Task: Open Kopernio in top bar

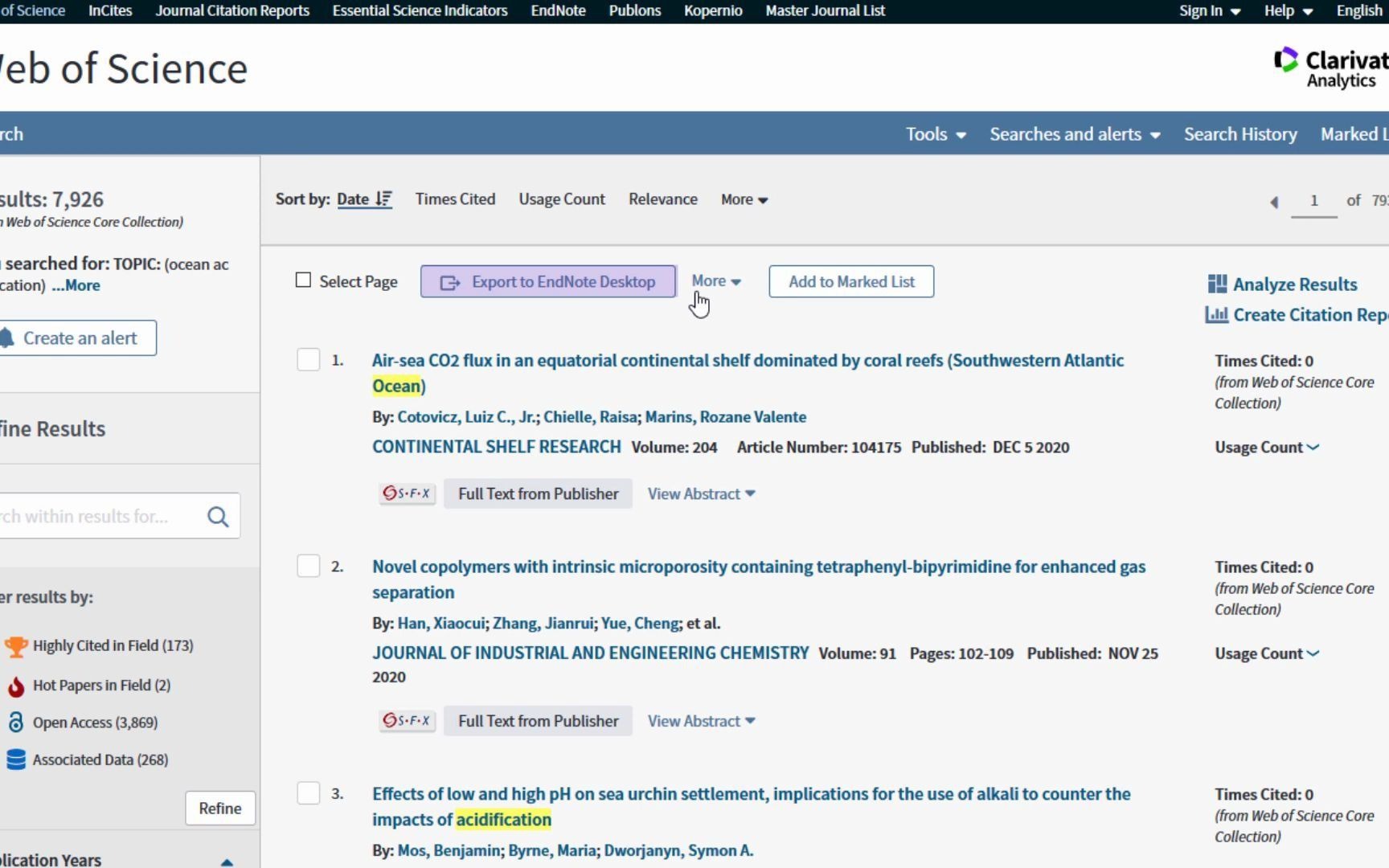Action: [x=713, y=11]
